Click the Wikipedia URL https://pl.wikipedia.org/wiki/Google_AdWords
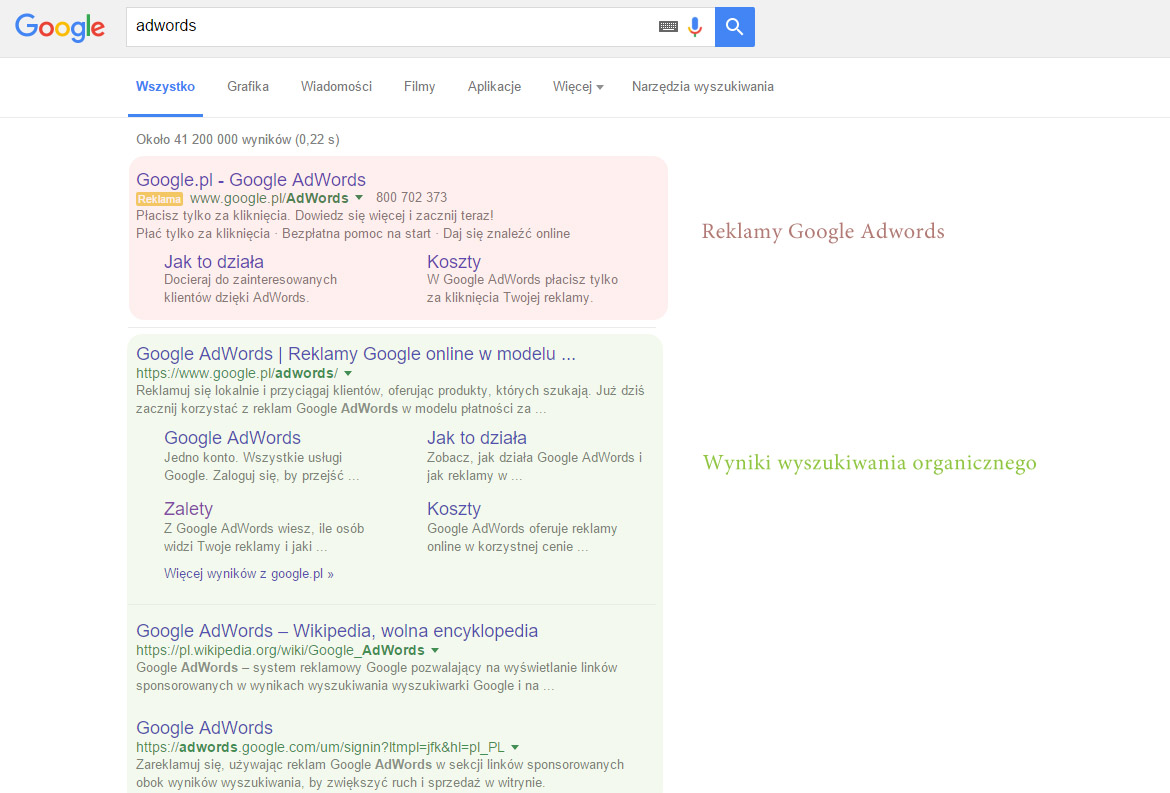The width and height of the screenshot is (1170, 793). click(280, 651)
